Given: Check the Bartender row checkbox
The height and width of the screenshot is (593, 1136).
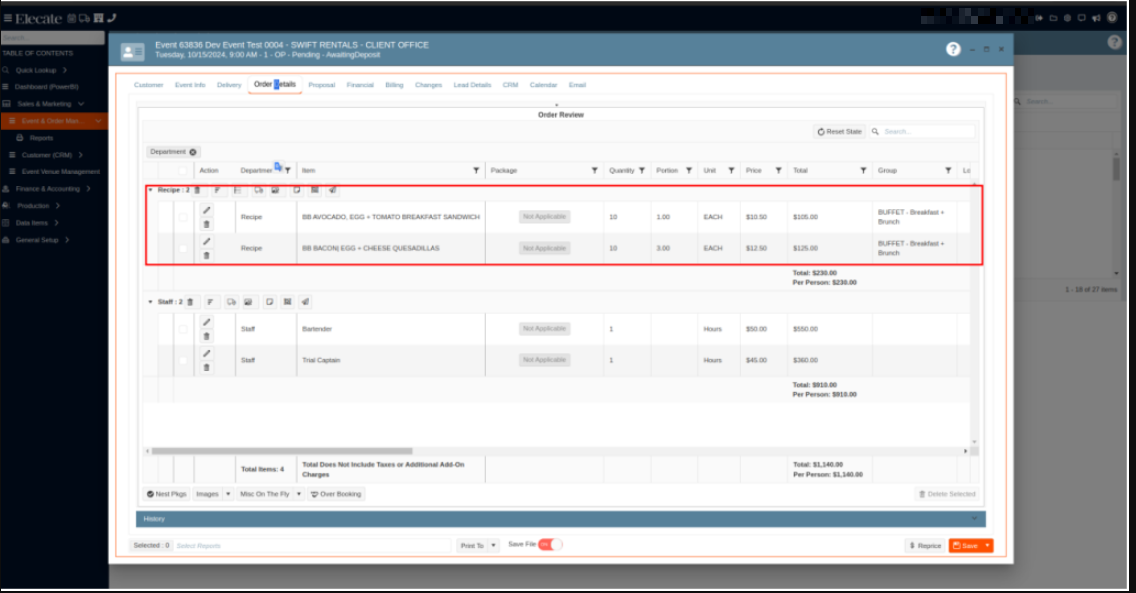Looking at the screenshot, I should (x=183, y=329).
